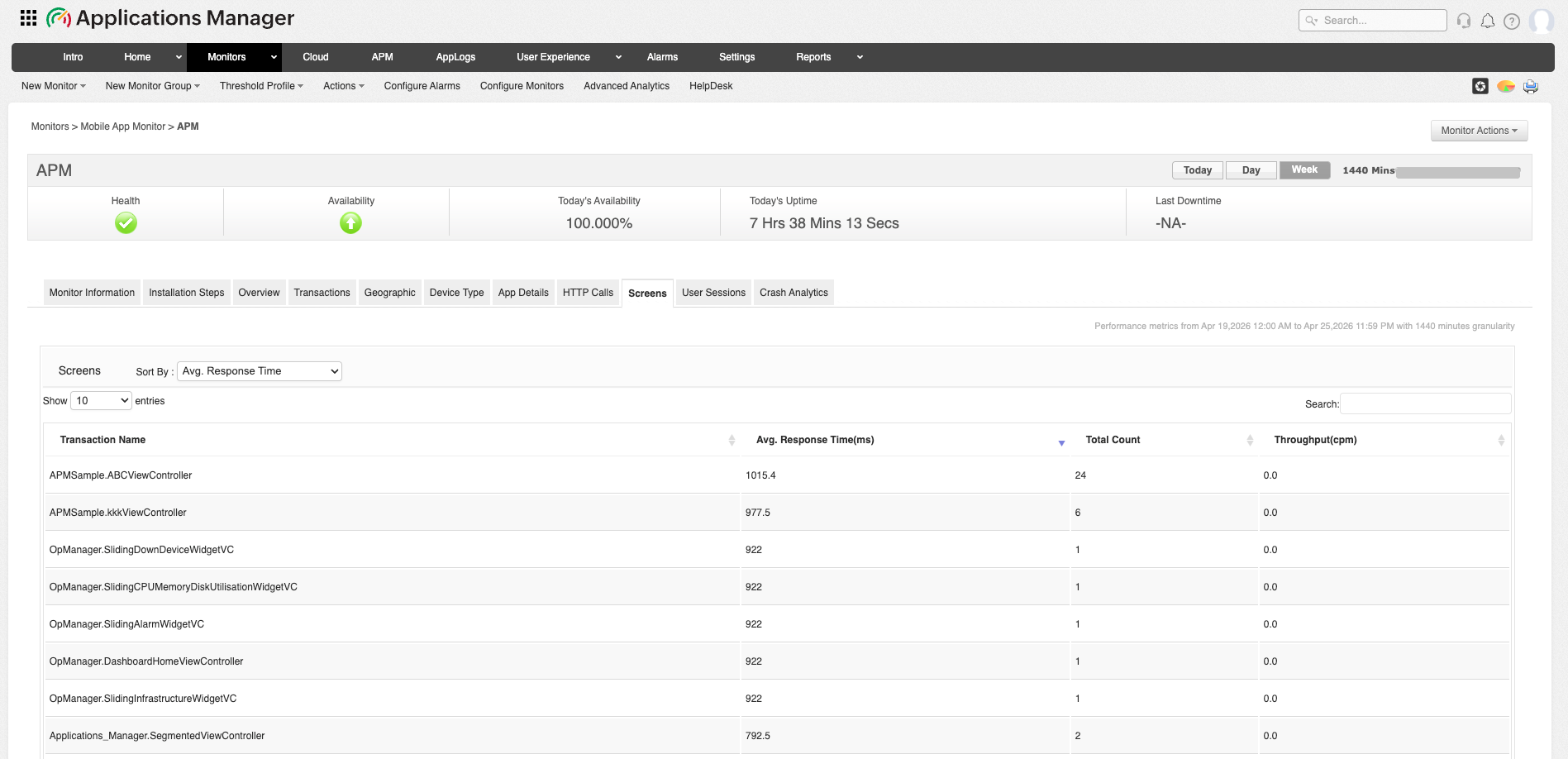The height and width of the screenshot is (759, 1568).
Task: Click the OpManager.SlidingAlarmWidgetVC row name
Action: pos(126,624)
